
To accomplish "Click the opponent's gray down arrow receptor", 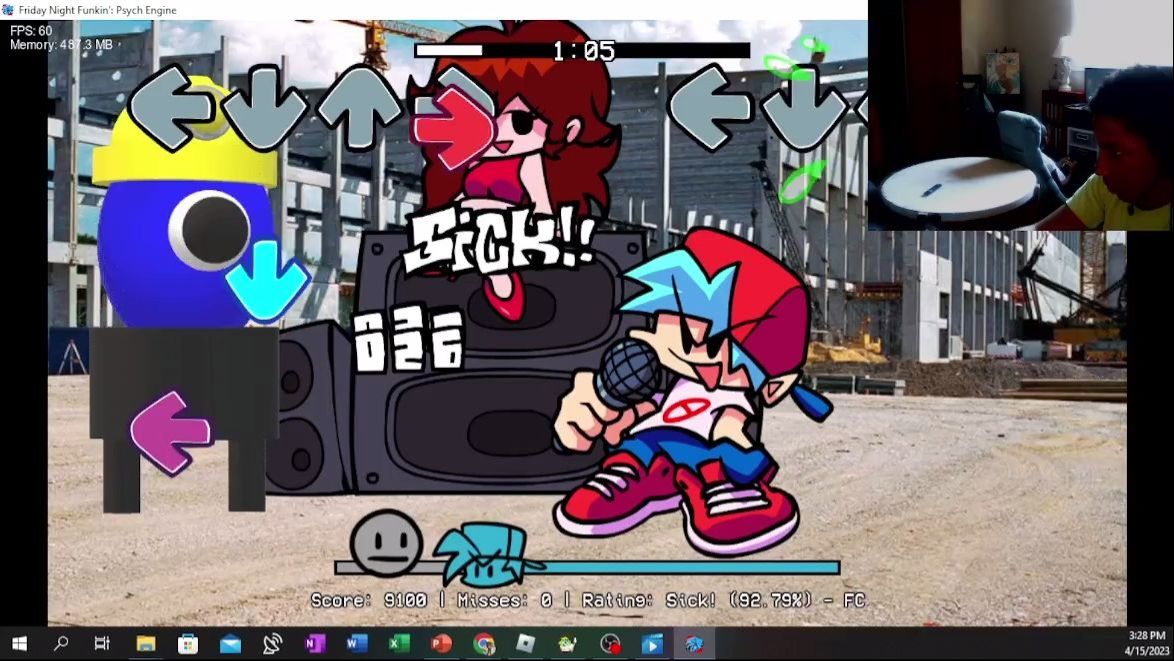I will click(x=264, y=107).
